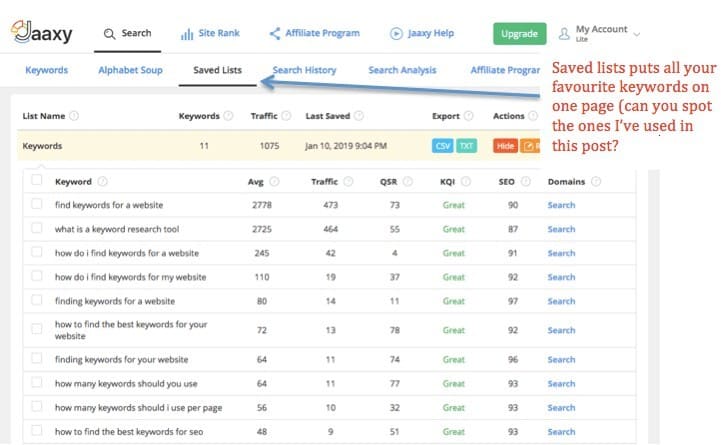The width and height of the screenshot is (721, 445).
Task: Click the Hide button for Keywords list
Action: click(x=505, y=146)
